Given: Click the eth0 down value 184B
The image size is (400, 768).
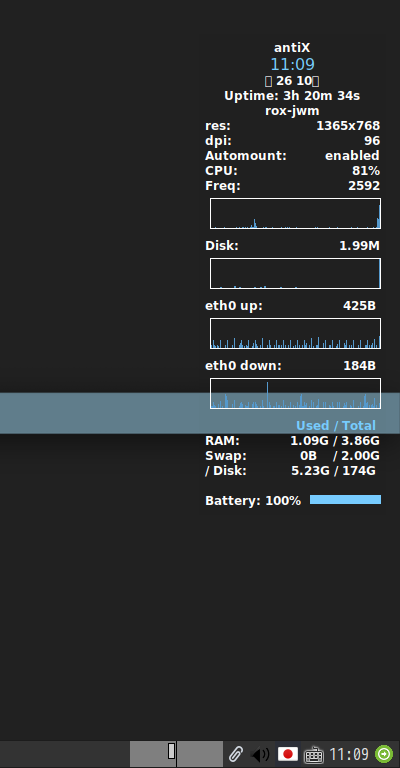Looking at the screenshot, I should point(359,366).
